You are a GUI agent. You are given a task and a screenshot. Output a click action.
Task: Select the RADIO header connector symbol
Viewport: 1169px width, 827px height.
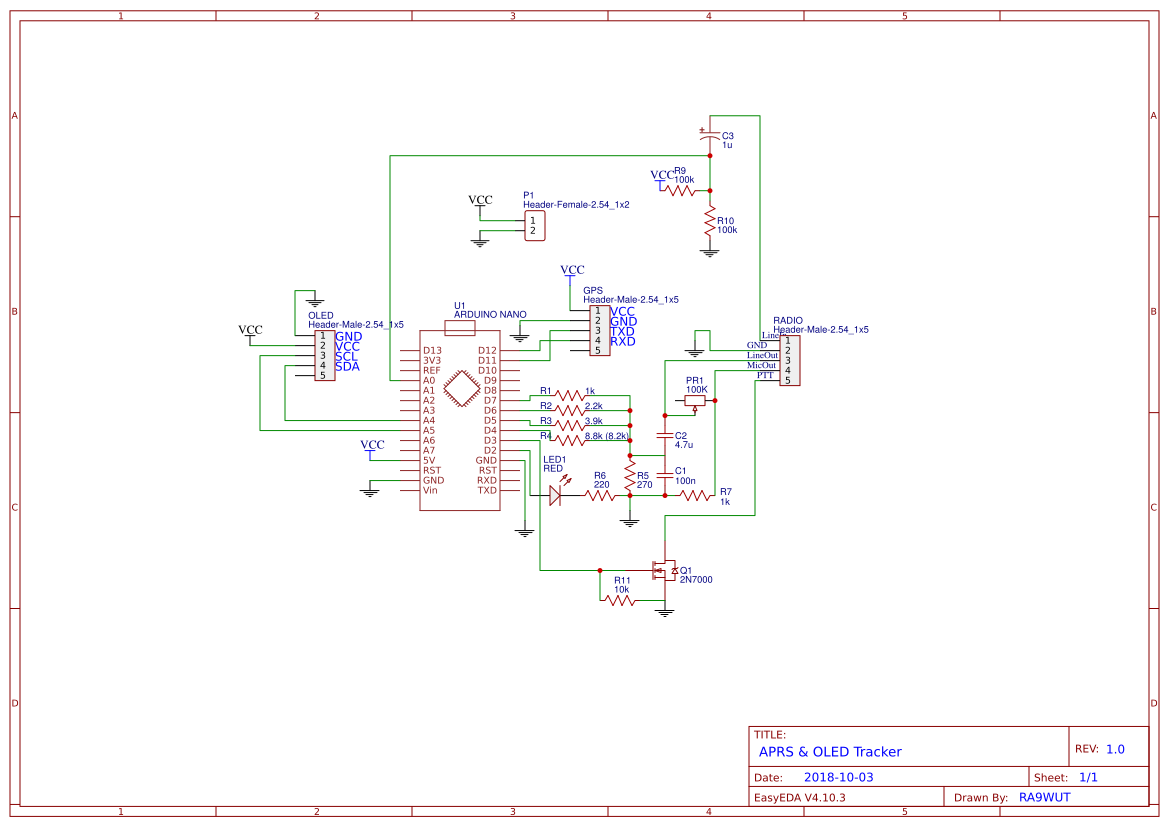789,362
